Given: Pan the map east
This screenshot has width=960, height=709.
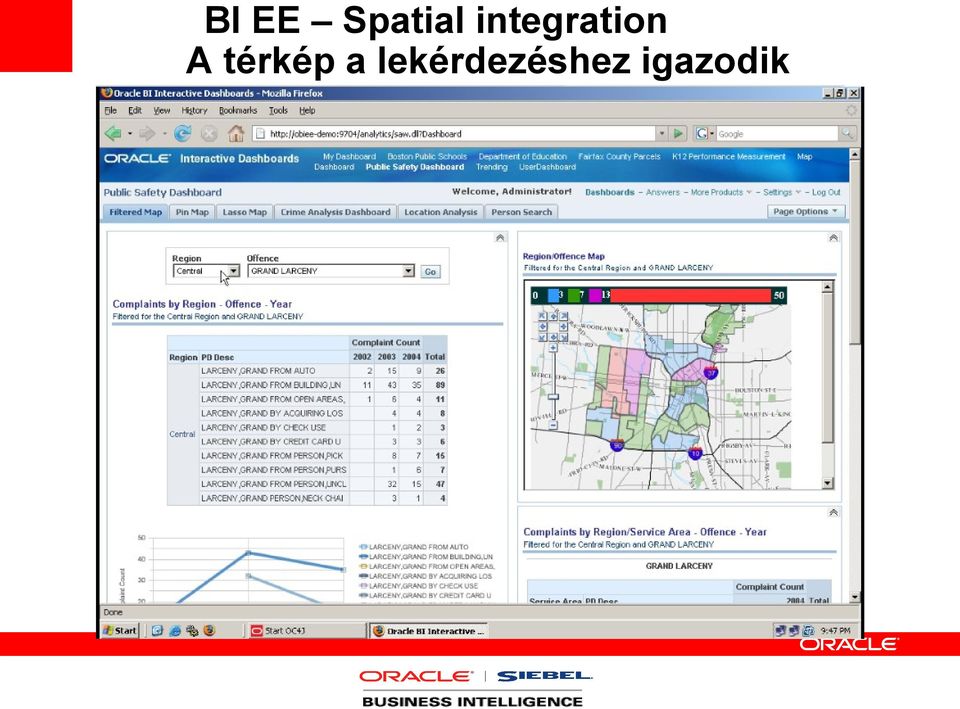Looking at the screenshot, I should pos(564,326).
